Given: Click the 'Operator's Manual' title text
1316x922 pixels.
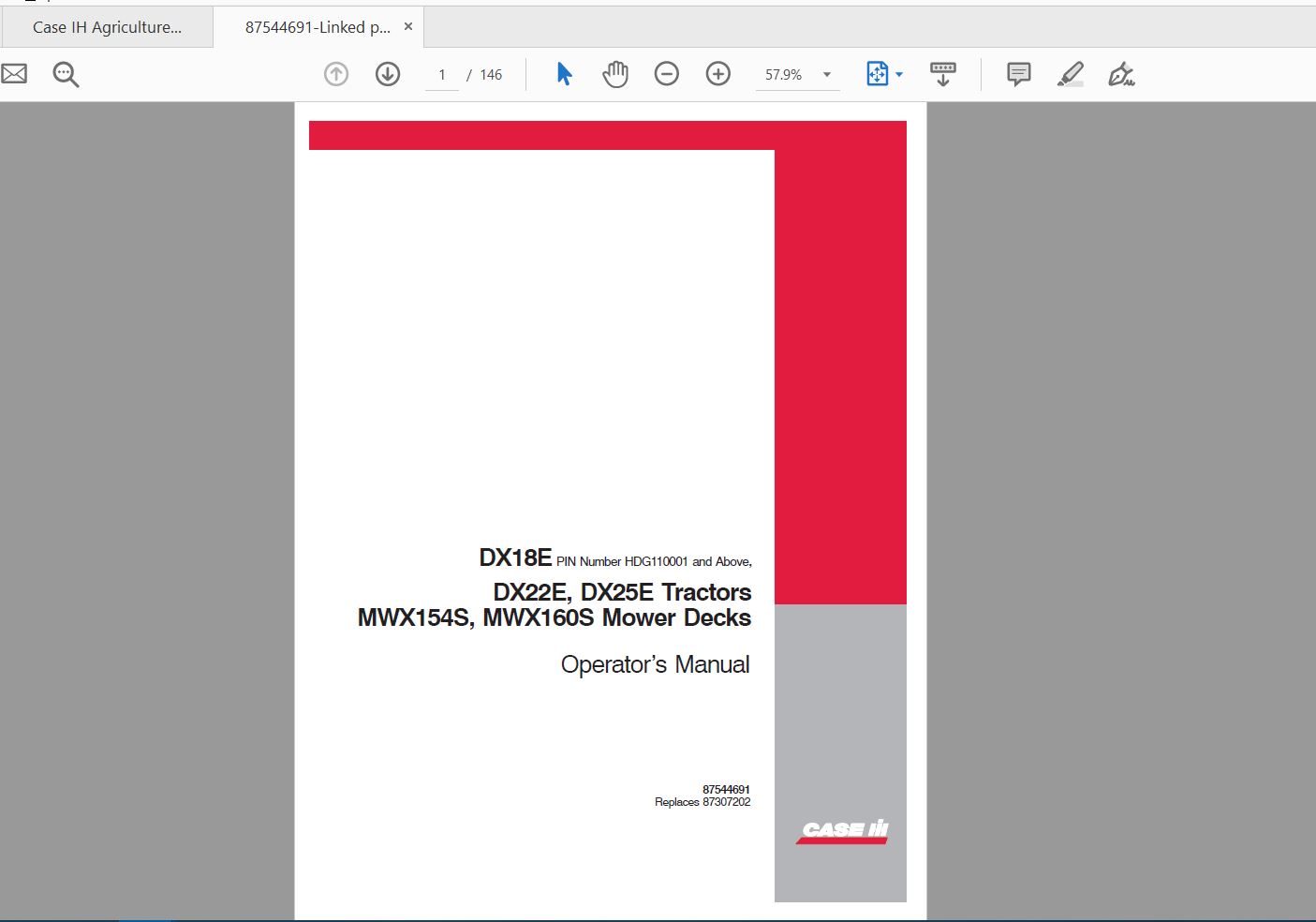Looking at the screenshot, I should pyautogui.click(x=656, y=664).
